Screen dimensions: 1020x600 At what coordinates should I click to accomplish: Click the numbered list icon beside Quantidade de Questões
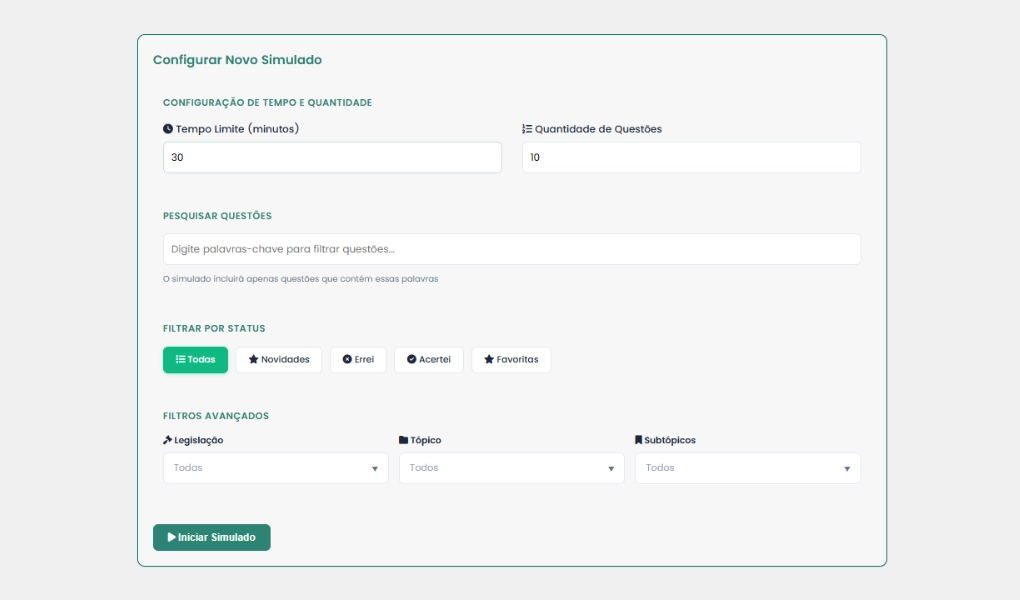pyautogui.click(x=527, y=129)
